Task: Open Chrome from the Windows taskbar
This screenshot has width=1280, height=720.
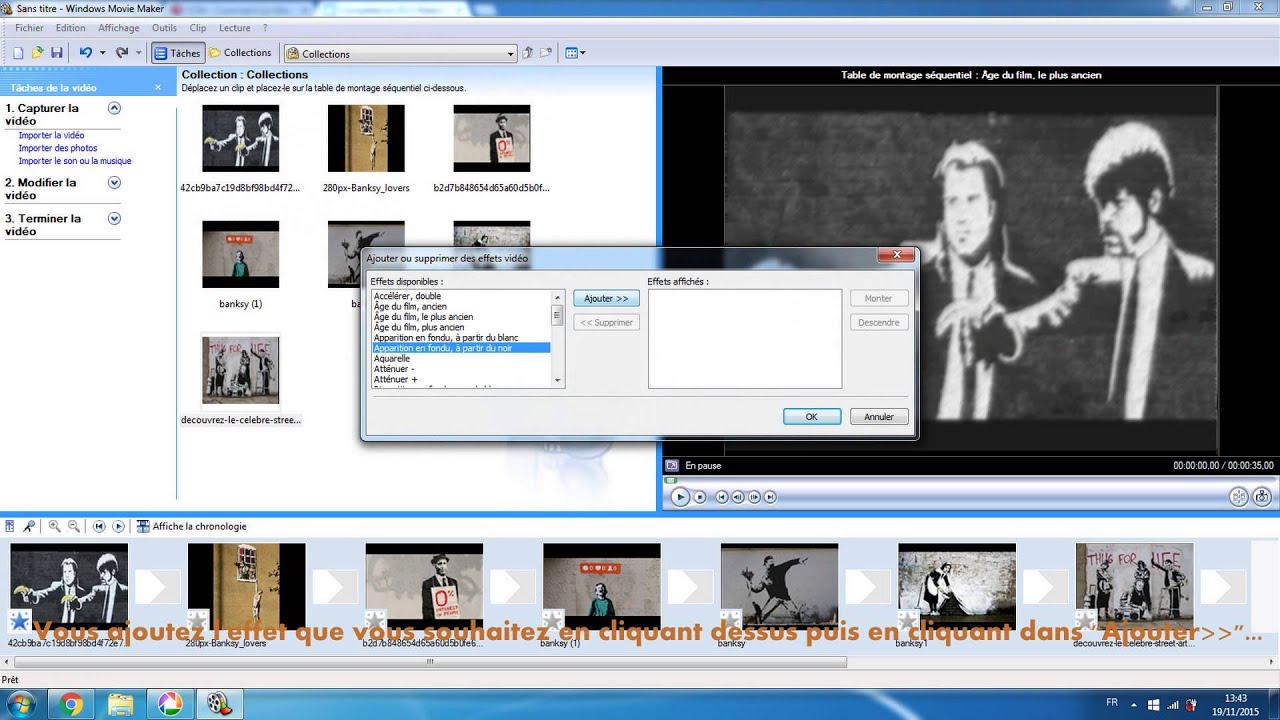Action: (x=71, y=705)
